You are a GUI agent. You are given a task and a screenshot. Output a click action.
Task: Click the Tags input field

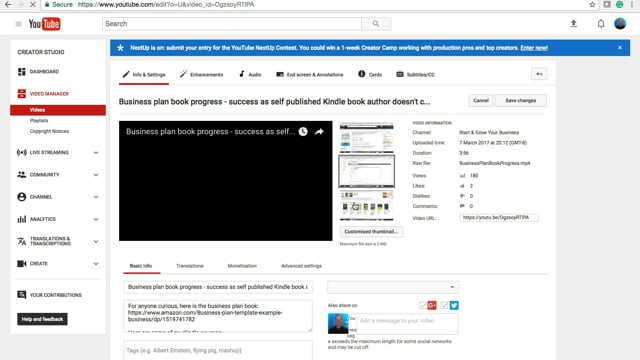tap(218, 350)
